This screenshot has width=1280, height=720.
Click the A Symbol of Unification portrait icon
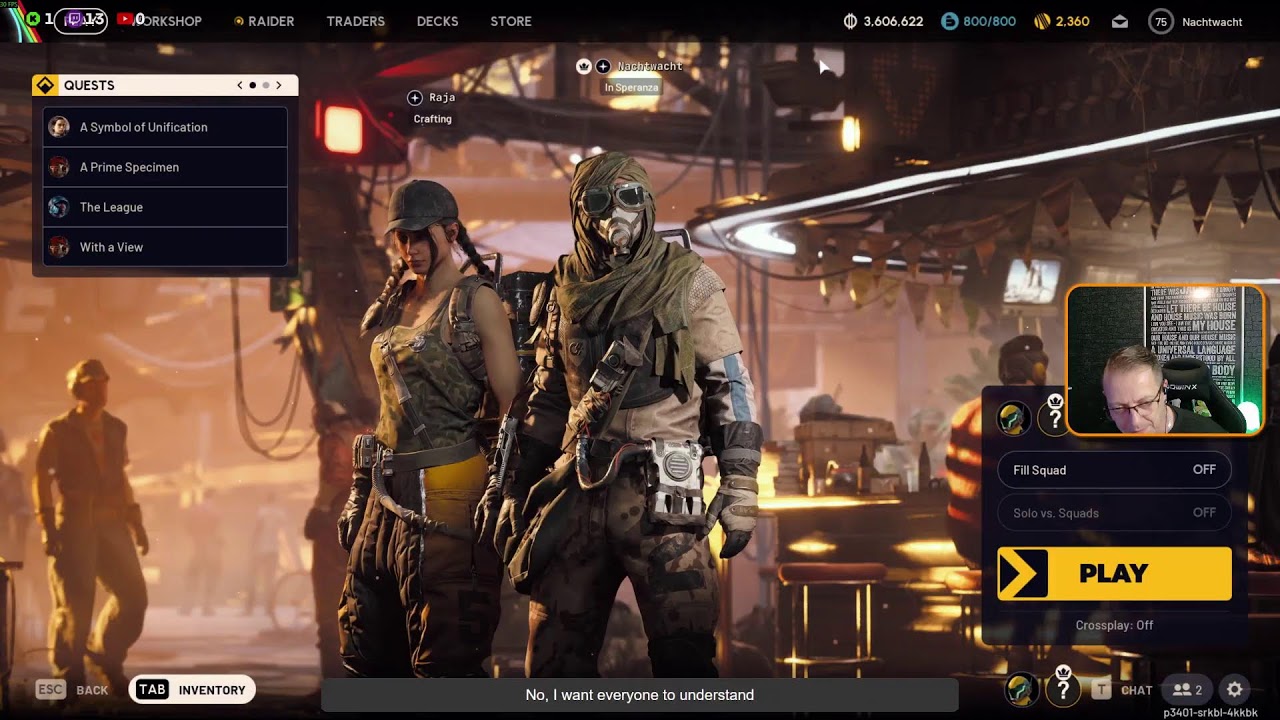tap(59, 127)
